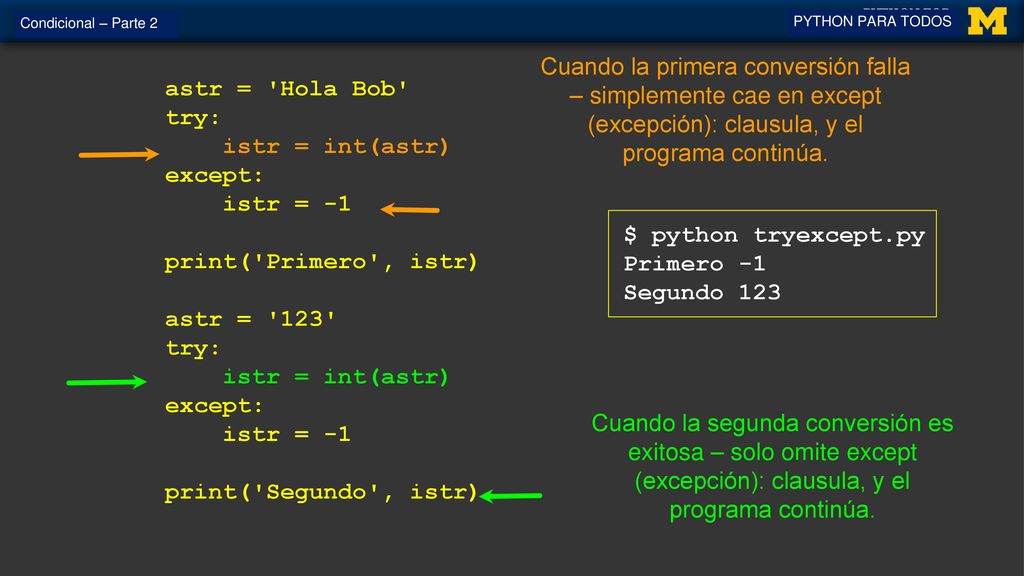The image size is (1024, 576).
Task: Click the 'istr = -1' line under first except
Action: click(287, 204)
